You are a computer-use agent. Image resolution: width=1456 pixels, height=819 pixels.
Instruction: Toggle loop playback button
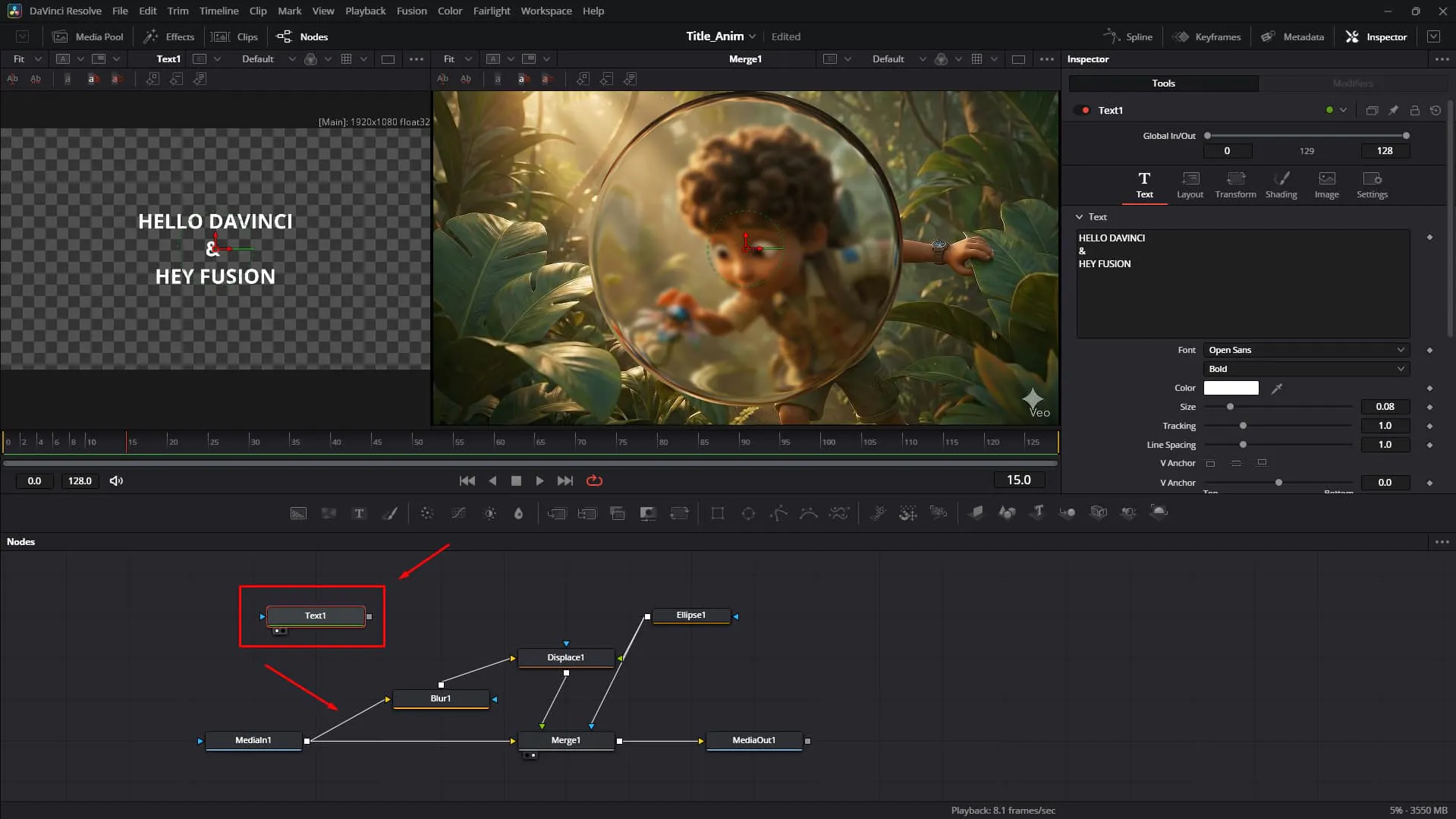tap(594, 480)
